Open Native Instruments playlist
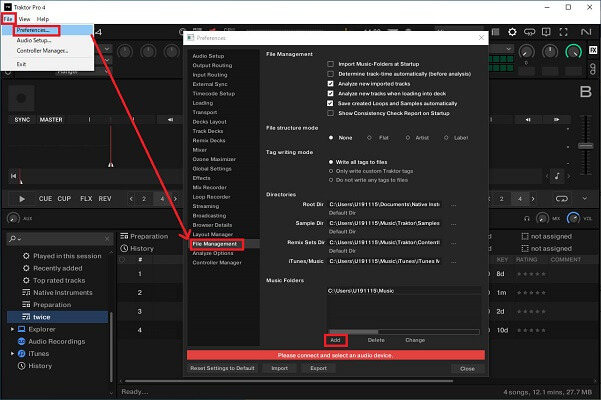 (x=62, y=293)
